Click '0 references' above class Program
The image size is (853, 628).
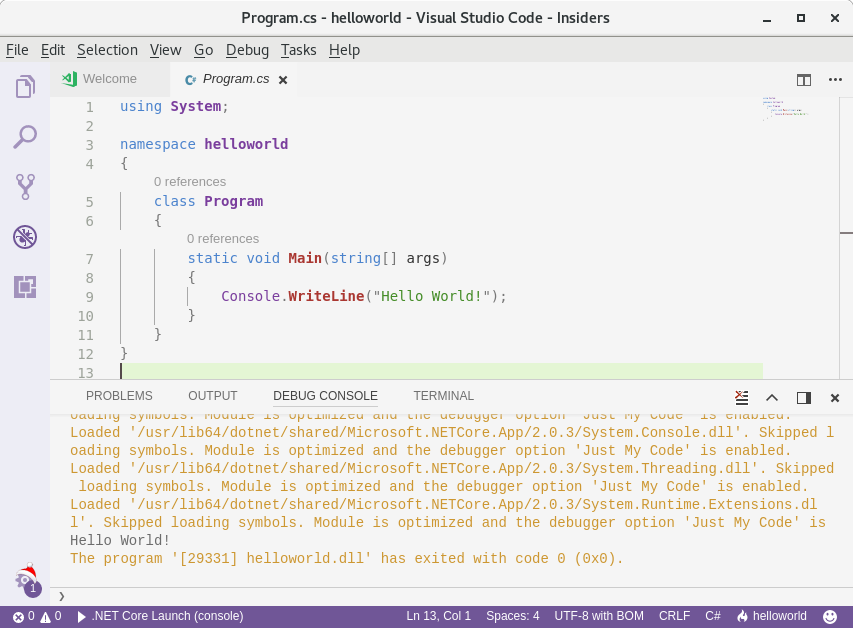click(x=190, y=182)
